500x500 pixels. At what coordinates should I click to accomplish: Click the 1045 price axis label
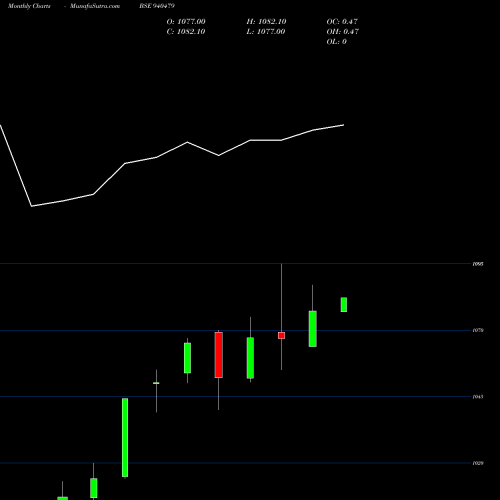pos(478,397)
